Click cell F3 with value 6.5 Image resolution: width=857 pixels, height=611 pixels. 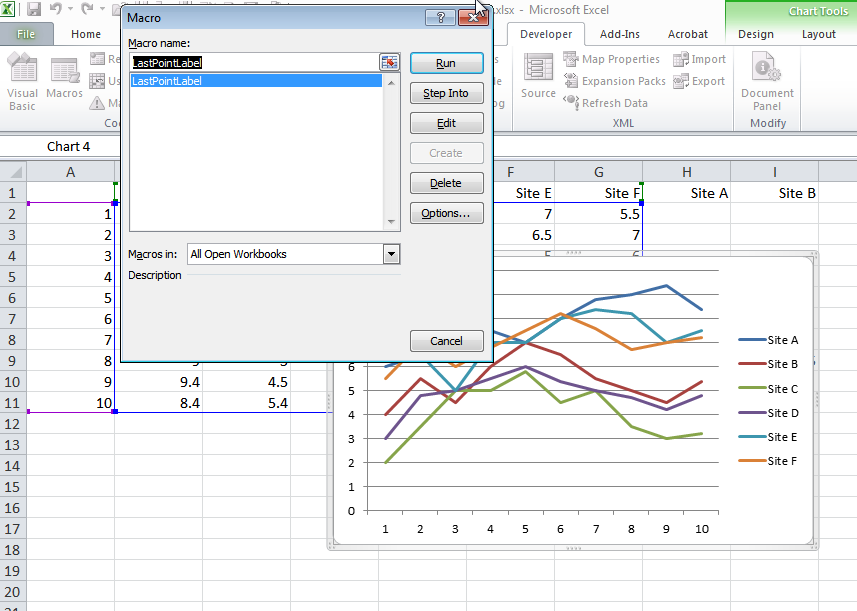coord(524,235)
